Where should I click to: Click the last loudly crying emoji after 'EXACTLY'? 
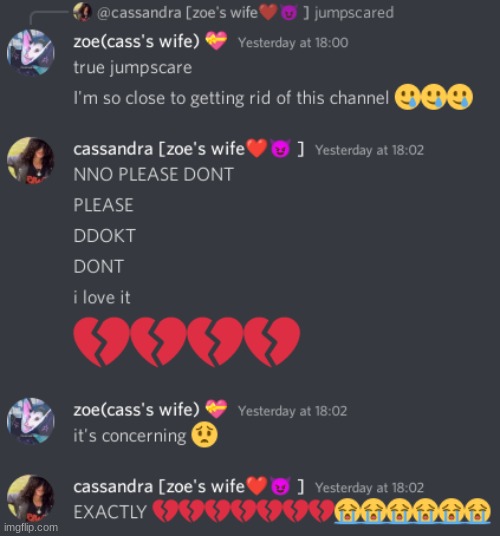(x=478, y=511)
